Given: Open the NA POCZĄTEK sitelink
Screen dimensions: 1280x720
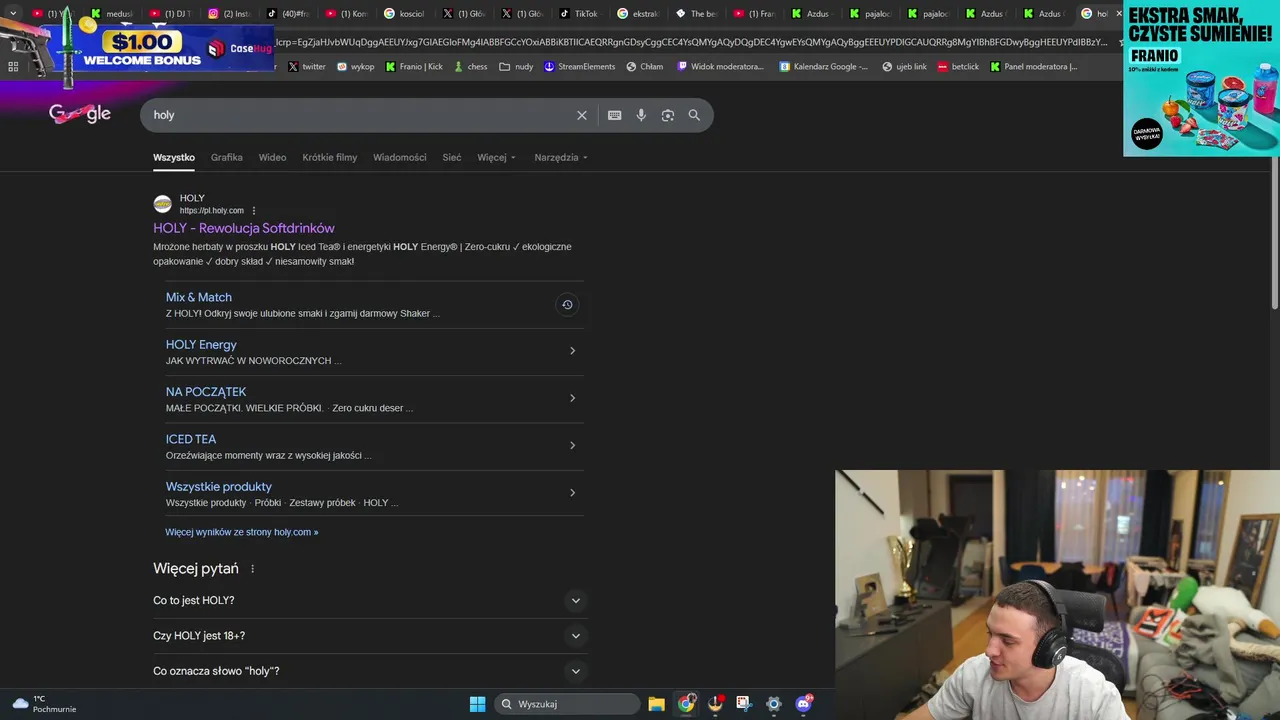Looking at the screenshot, I should [x=206, y=392].
